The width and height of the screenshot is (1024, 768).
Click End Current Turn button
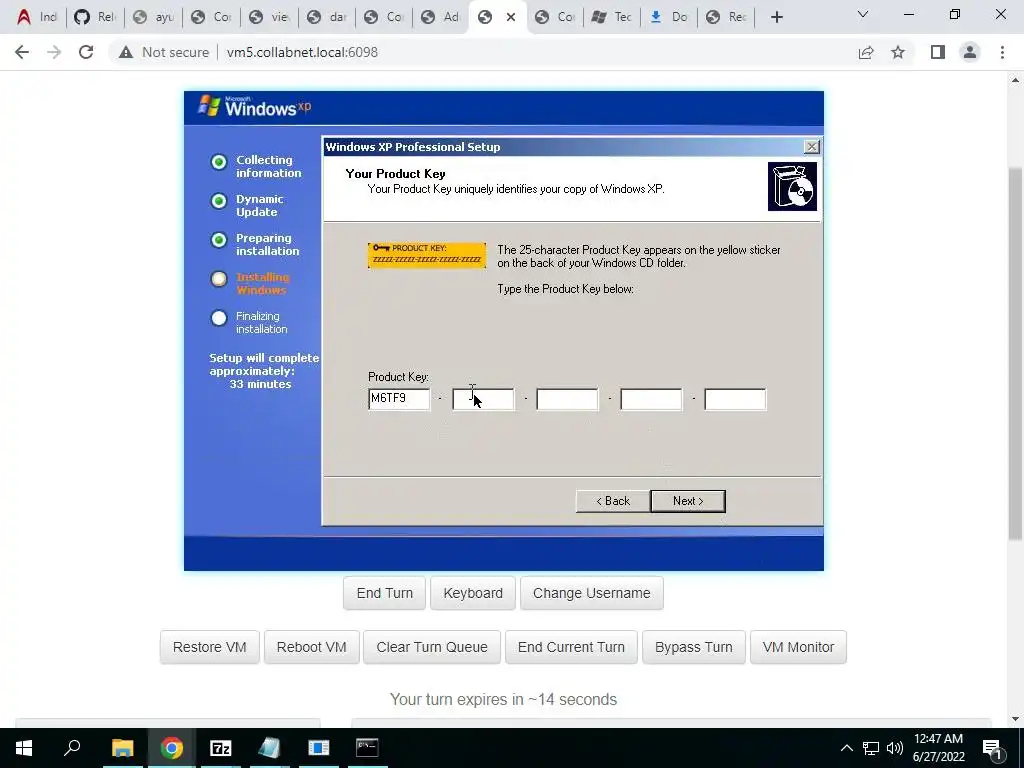coord(571,647)
